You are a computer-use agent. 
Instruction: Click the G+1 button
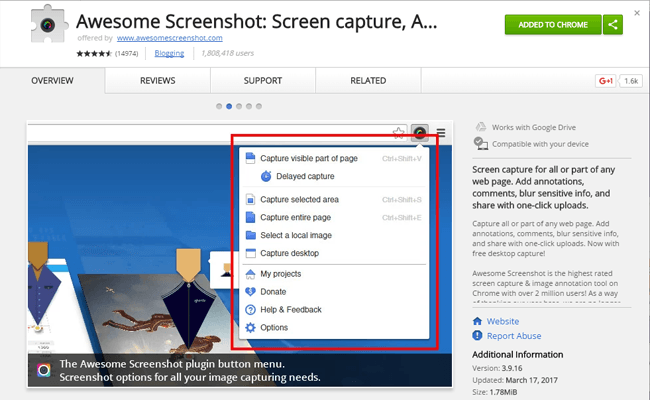[x=606, y=81]
